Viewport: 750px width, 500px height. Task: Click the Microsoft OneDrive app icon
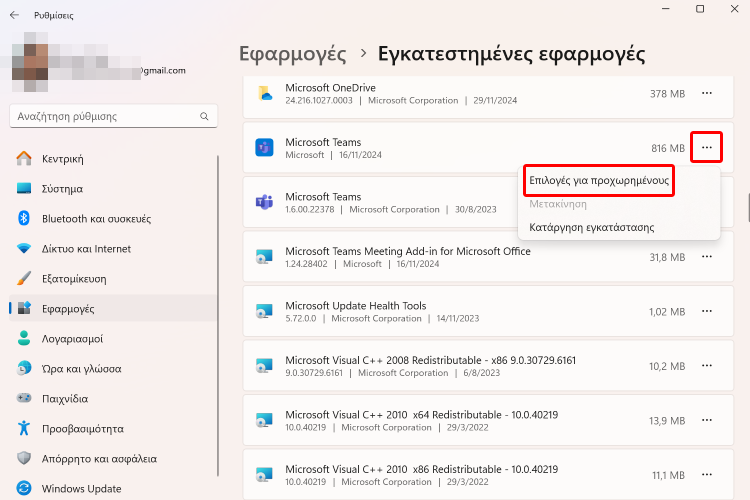265,93
